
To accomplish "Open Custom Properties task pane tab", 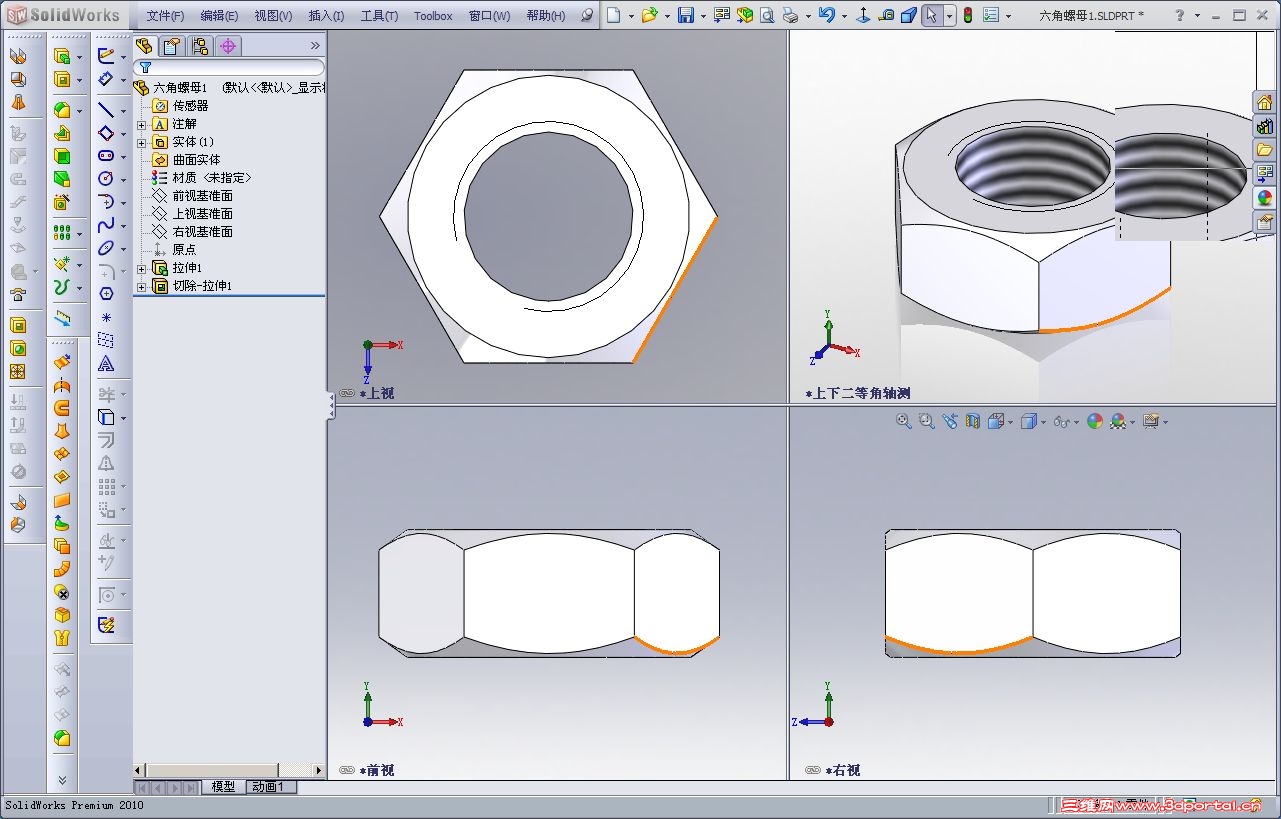I will 1265,222.
